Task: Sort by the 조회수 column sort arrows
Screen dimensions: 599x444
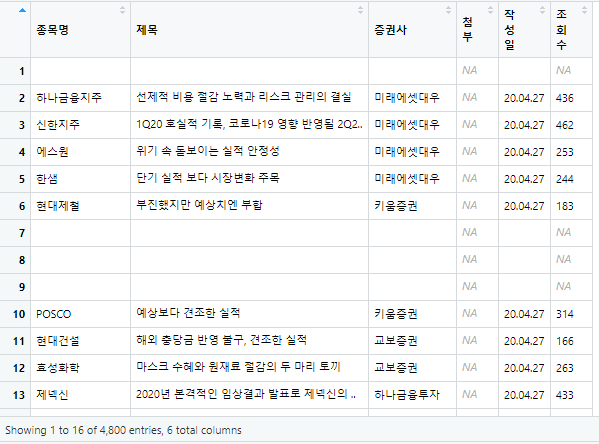Action: tap(584, 10)
